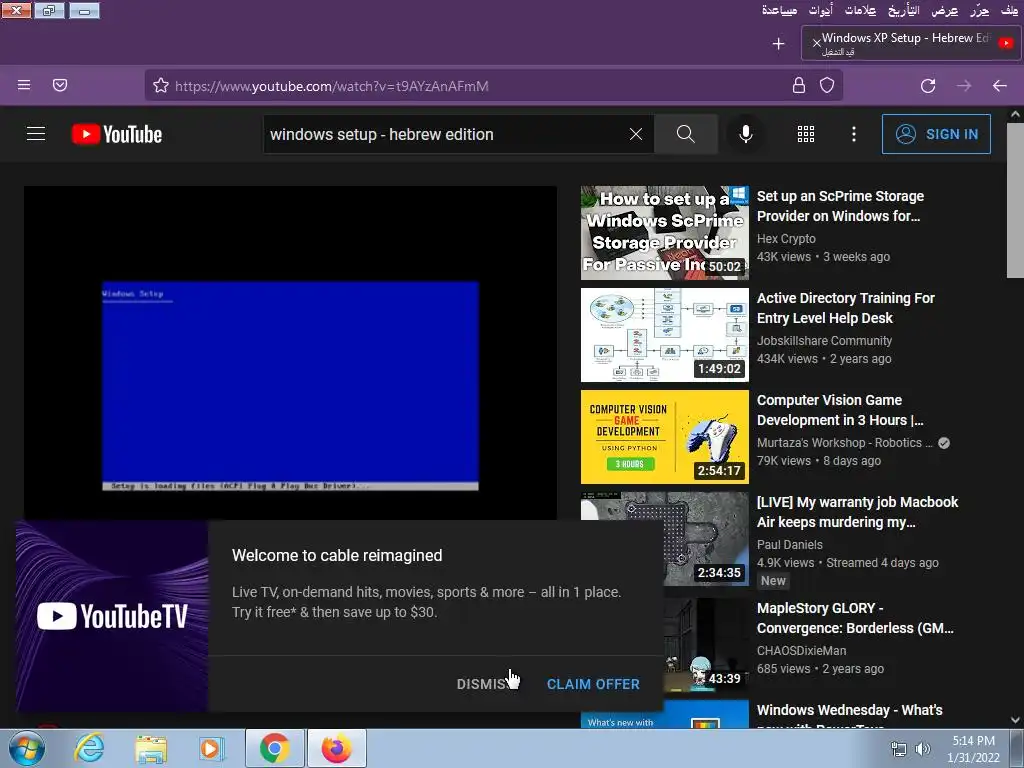Viewport: 1024px width, 768px height.
Task: Show site security lock information
Action: click(x=799, y=86)
